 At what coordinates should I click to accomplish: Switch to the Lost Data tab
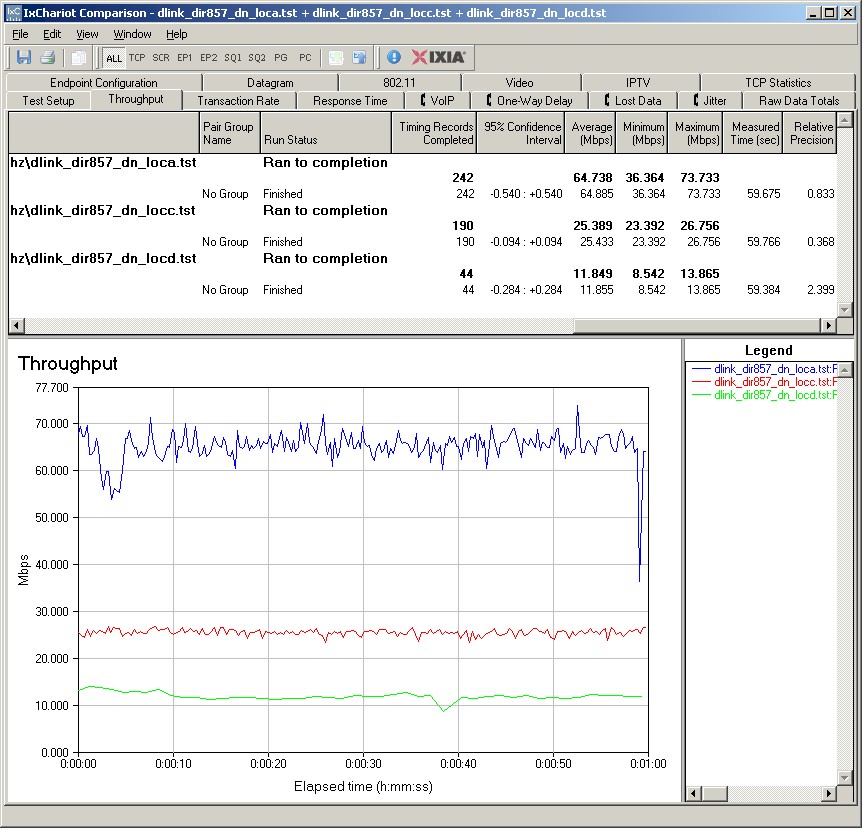(x=633, y=101)
